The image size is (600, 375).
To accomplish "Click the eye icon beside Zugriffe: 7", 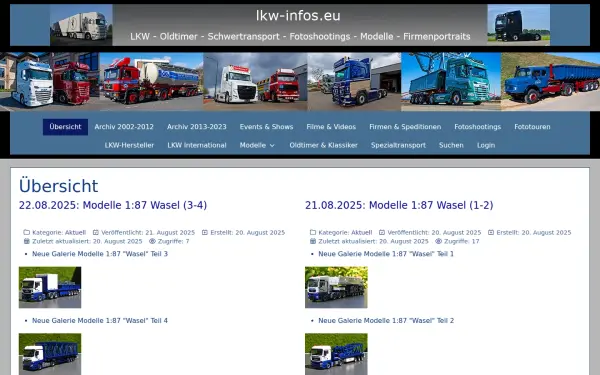I will tap(152, 241).
